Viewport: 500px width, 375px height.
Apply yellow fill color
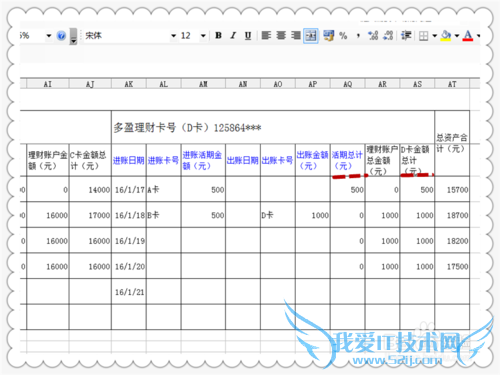point(446,35)
